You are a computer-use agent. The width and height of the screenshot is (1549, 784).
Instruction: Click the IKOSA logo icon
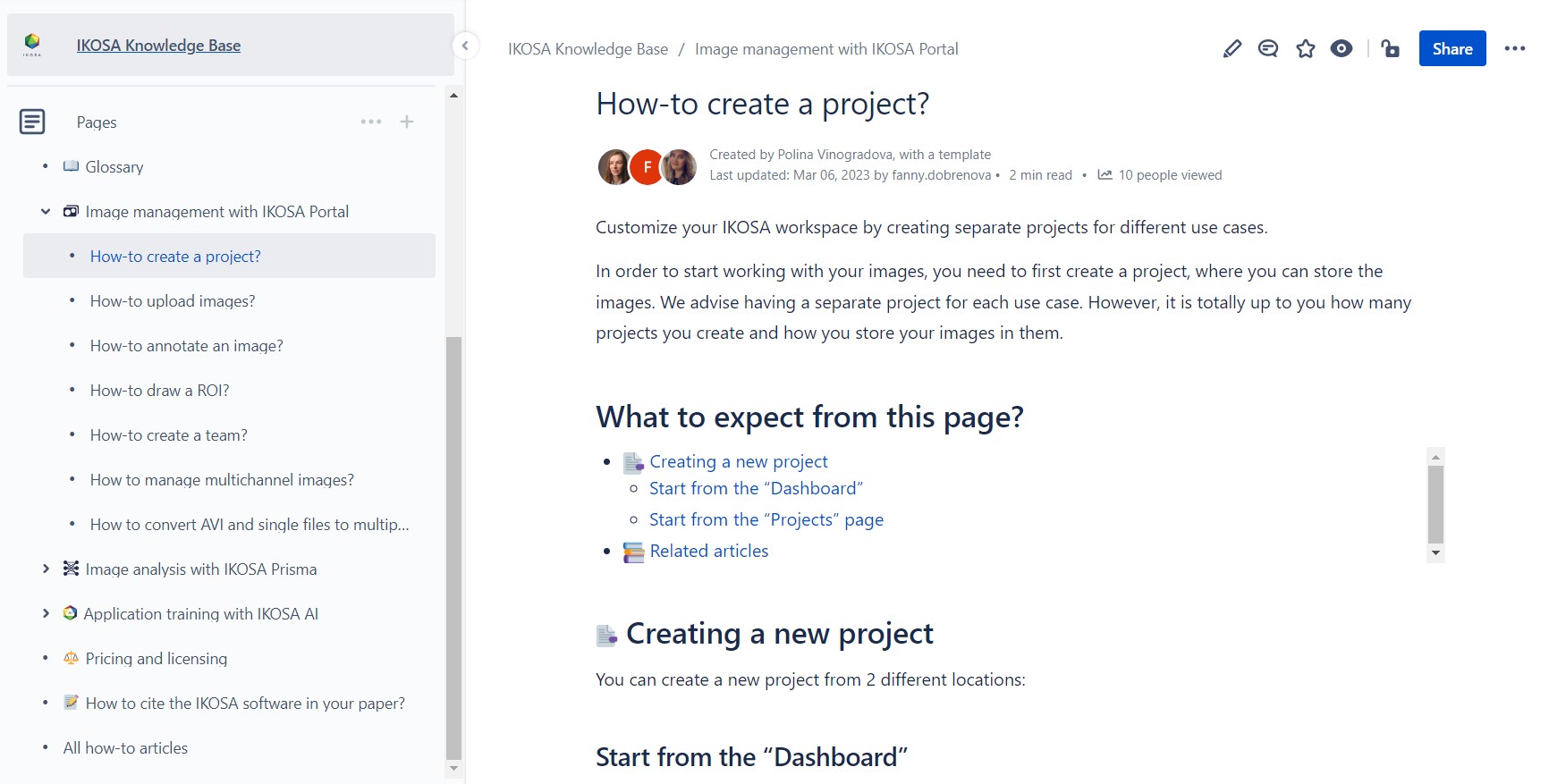point(32,44)
